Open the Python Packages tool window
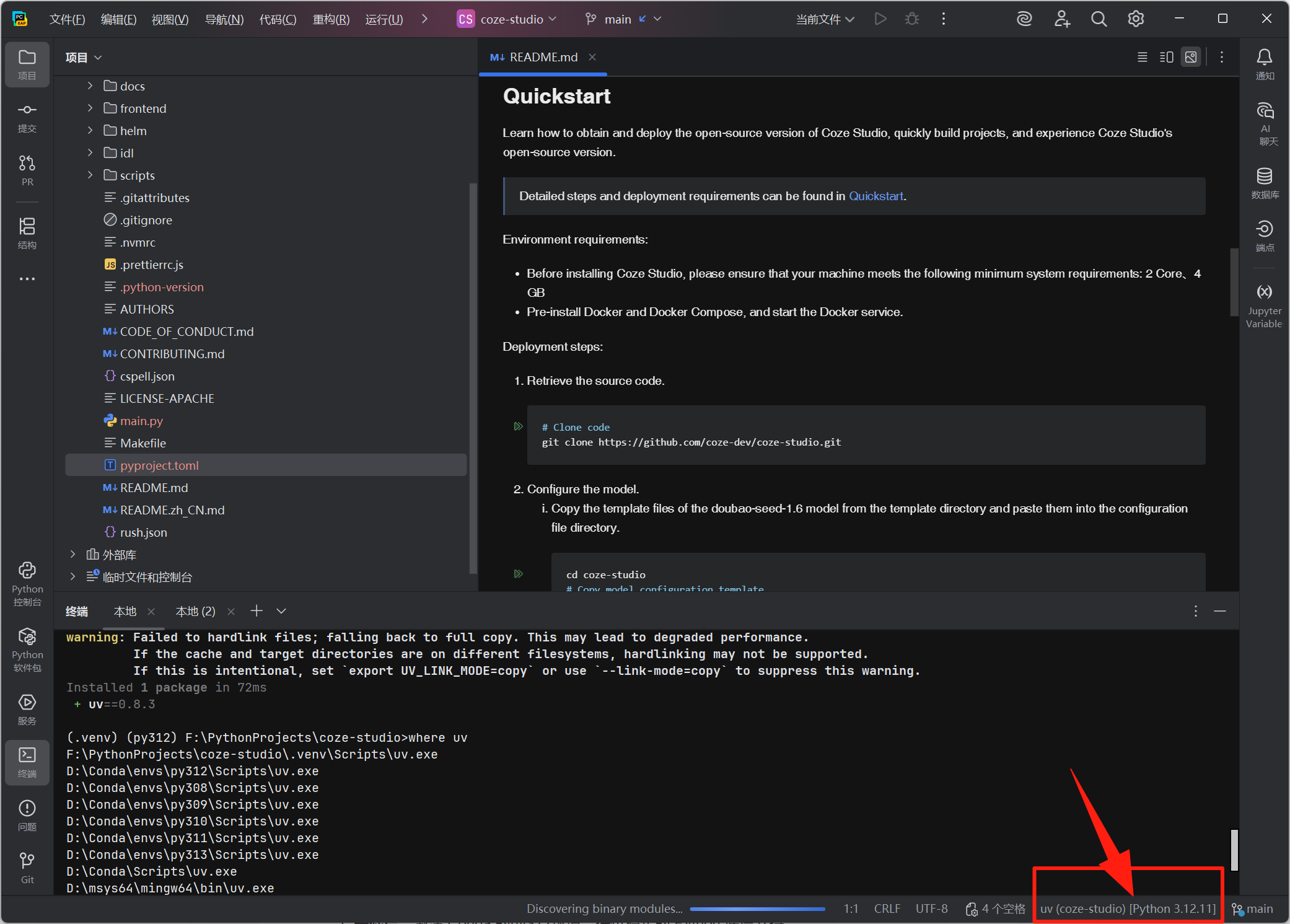Screen dimensions: 1290x924 pyautogui.click(x=27, y=650)
